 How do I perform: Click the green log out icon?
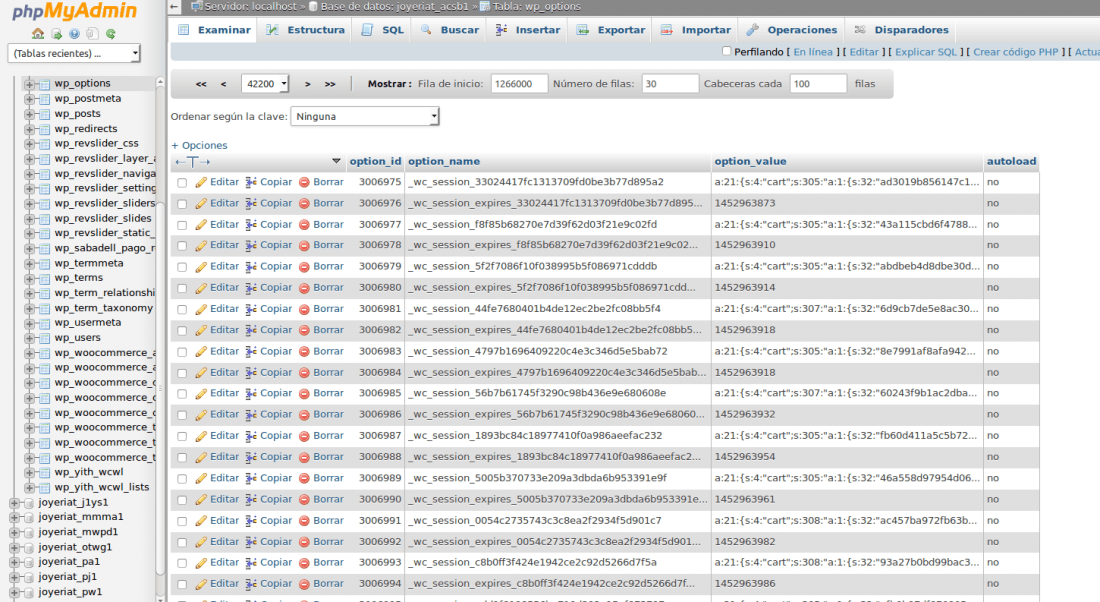pos(57,34)
